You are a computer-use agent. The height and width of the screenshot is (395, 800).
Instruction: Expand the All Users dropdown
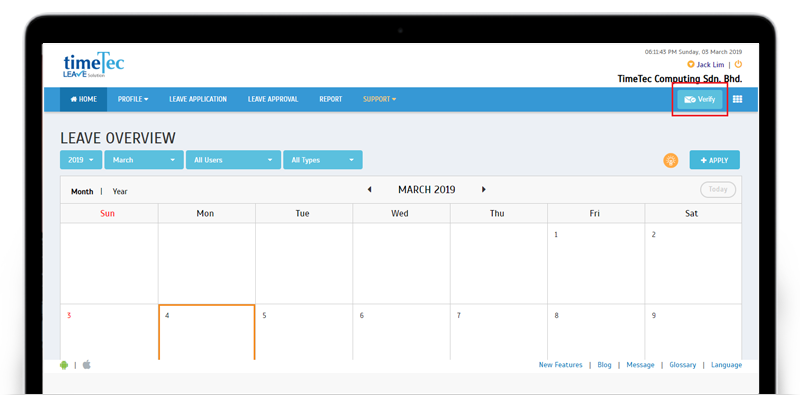point(233,160)
